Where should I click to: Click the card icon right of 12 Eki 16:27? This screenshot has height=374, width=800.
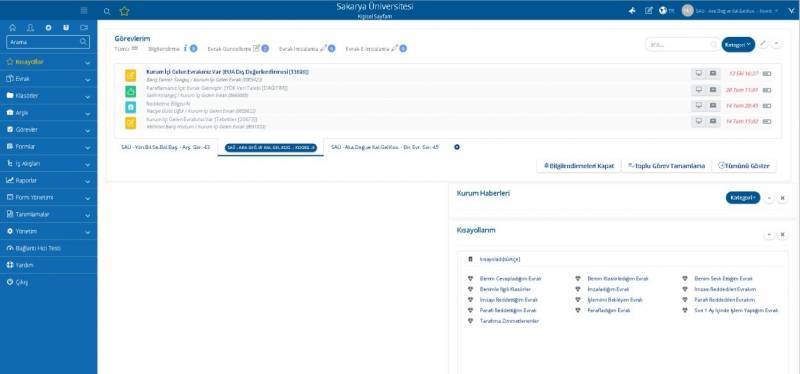point(767,74)
